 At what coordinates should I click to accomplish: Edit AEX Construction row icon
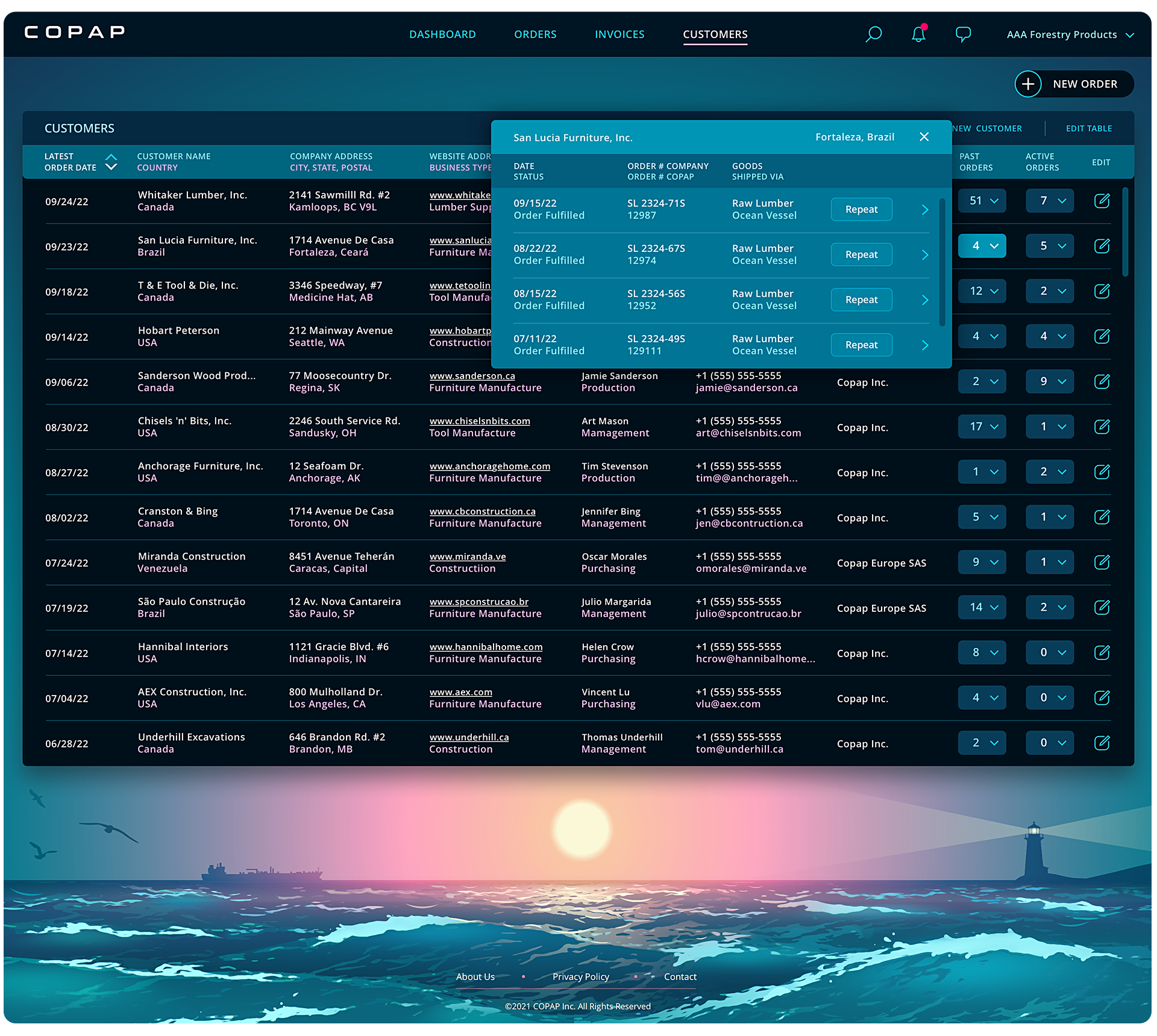click(1102, 697)
